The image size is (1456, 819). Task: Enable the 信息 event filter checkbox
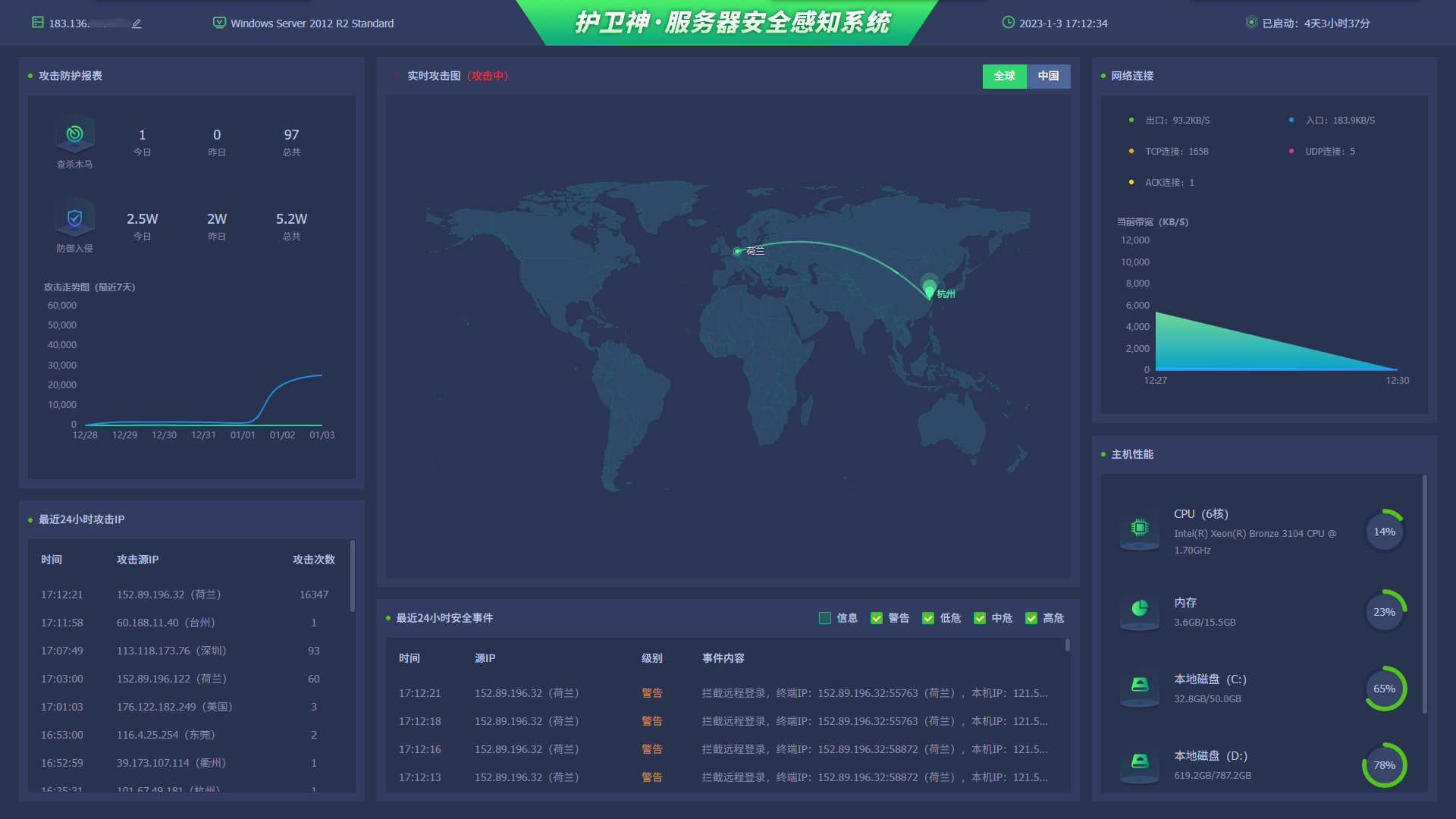825,618
